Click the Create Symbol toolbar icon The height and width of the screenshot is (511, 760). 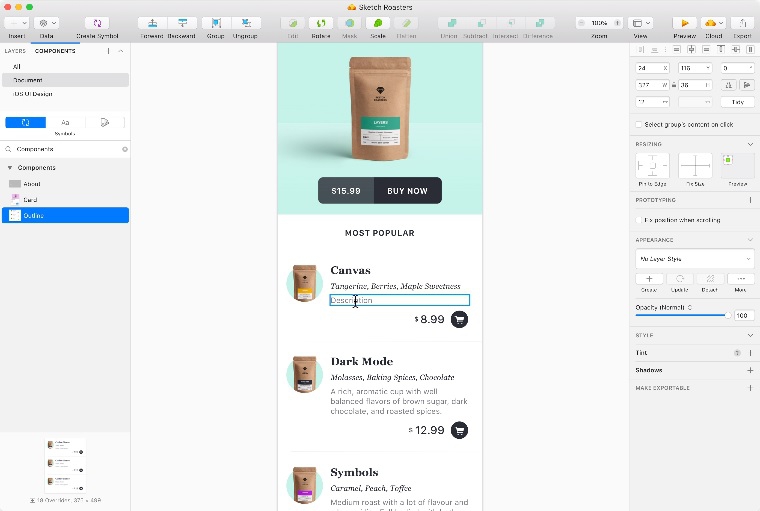coord(97,23)
